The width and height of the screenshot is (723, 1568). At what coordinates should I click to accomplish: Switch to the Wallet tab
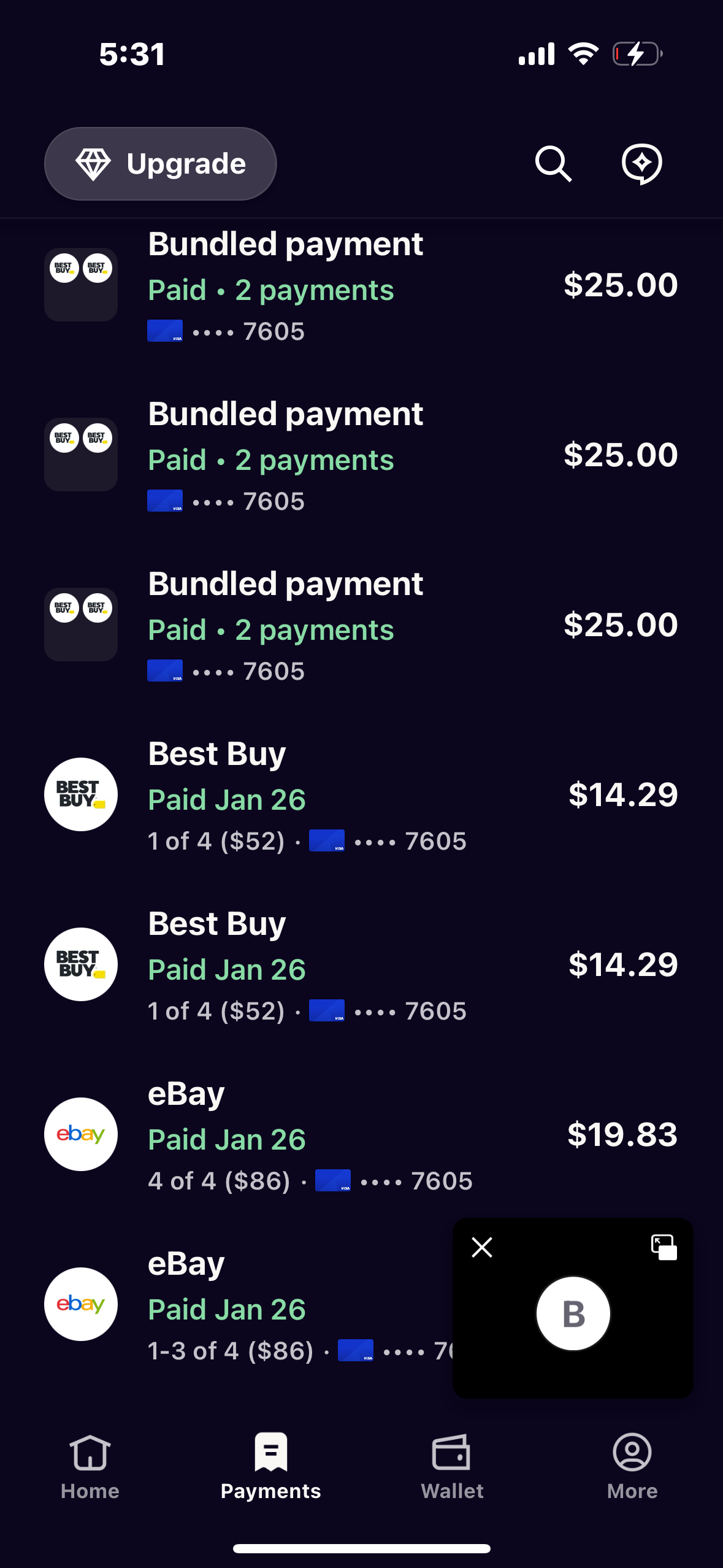tap(452, 1467)
